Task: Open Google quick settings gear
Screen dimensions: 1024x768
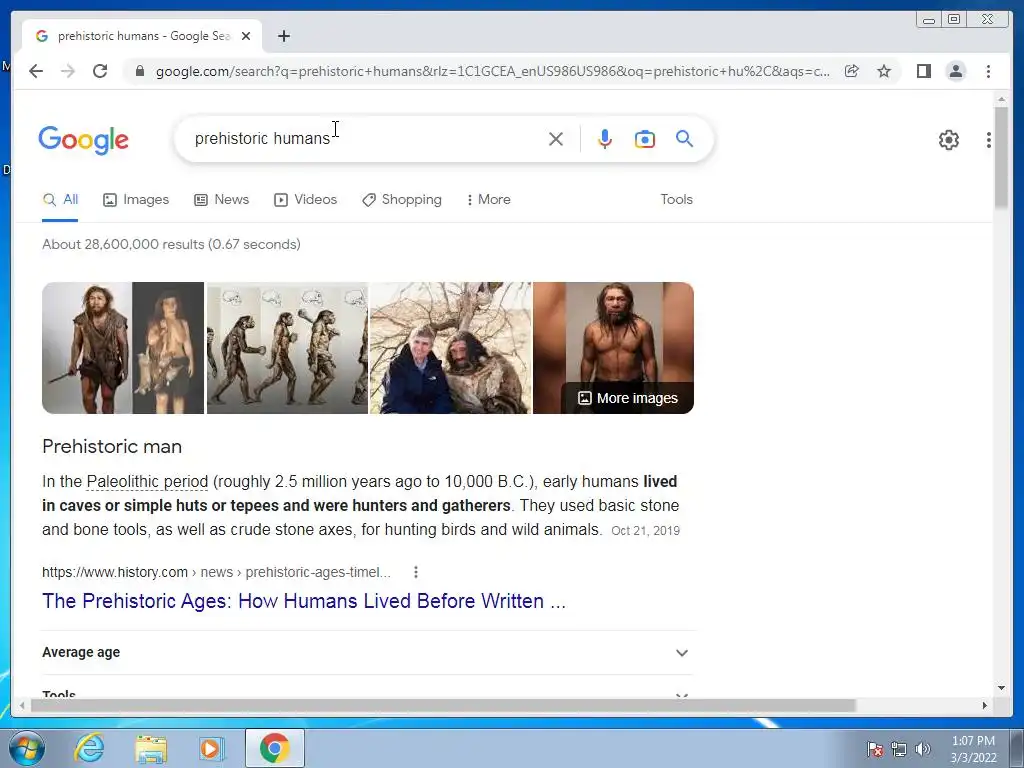Action: [x=949, y=140]
